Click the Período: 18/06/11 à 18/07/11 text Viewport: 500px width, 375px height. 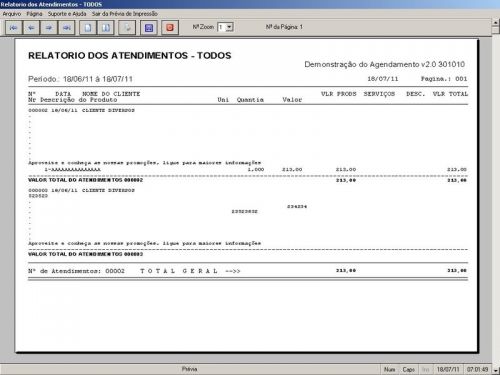click(80, 79)
